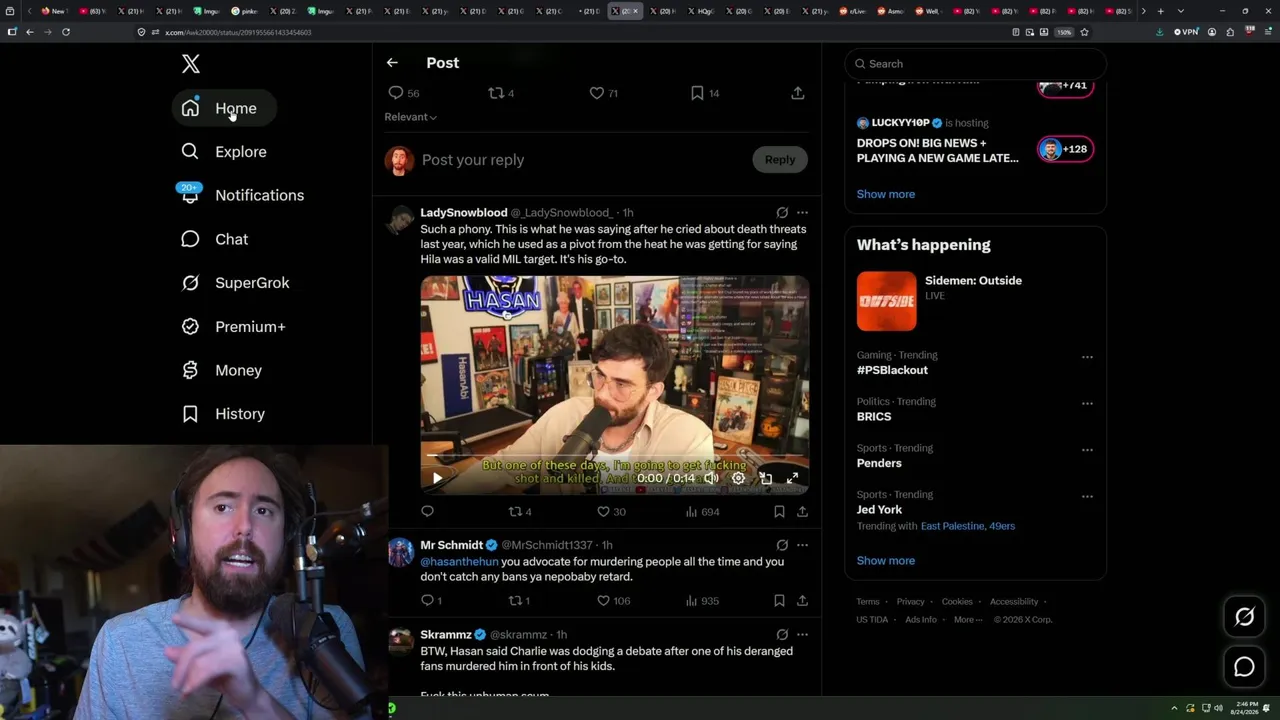The width and height of the screenshot is (1280, 720).
Task: Click Show more under trending topics
Action: click(886, 561)
